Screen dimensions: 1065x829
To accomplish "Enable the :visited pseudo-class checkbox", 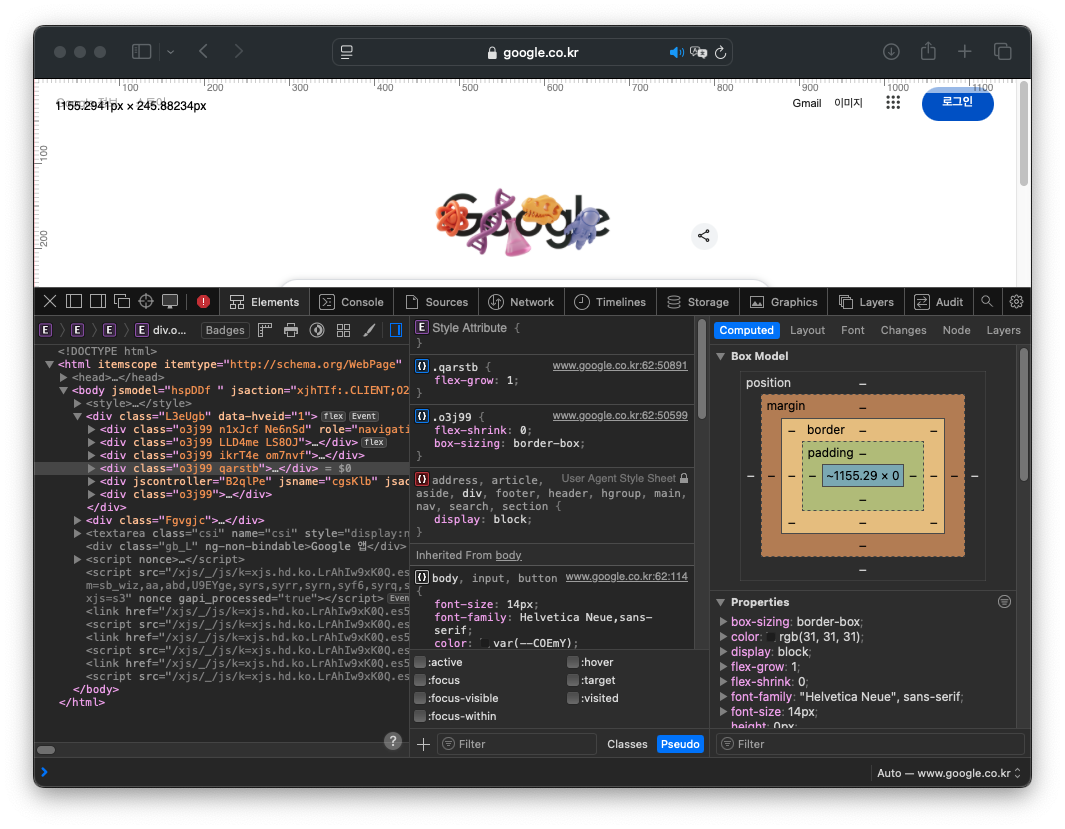I will pyautogui.click(x=573, y=698).
